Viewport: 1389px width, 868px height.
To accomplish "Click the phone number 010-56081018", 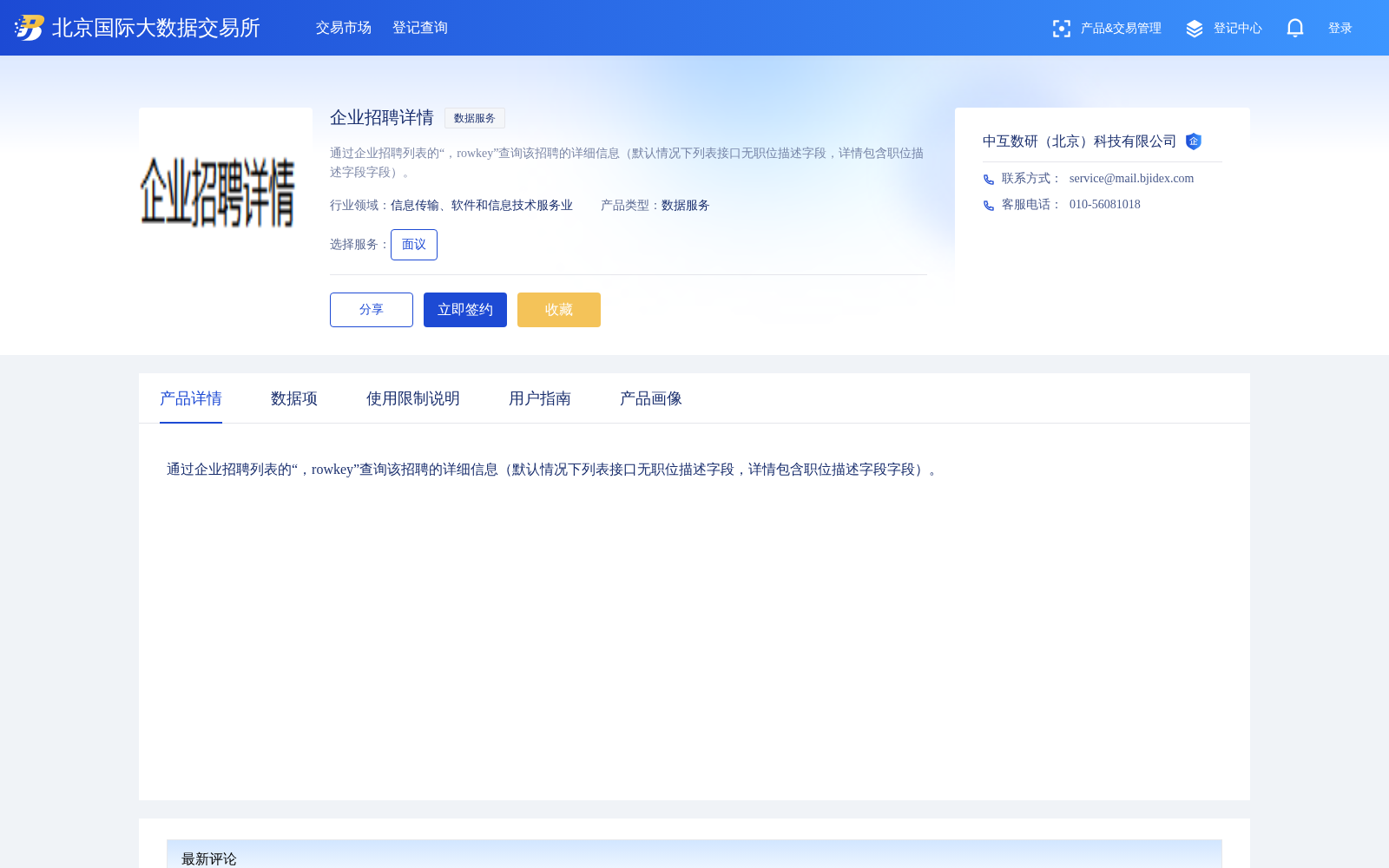I will click(x=1105, y=204).
